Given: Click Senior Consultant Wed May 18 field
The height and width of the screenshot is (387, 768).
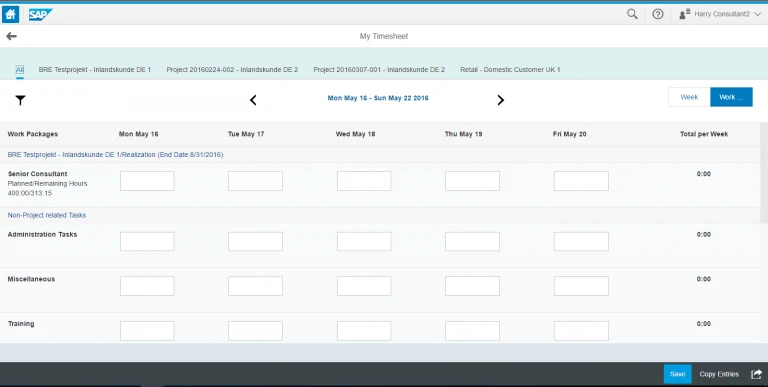Looking at the screenshot, I should 364,181.
